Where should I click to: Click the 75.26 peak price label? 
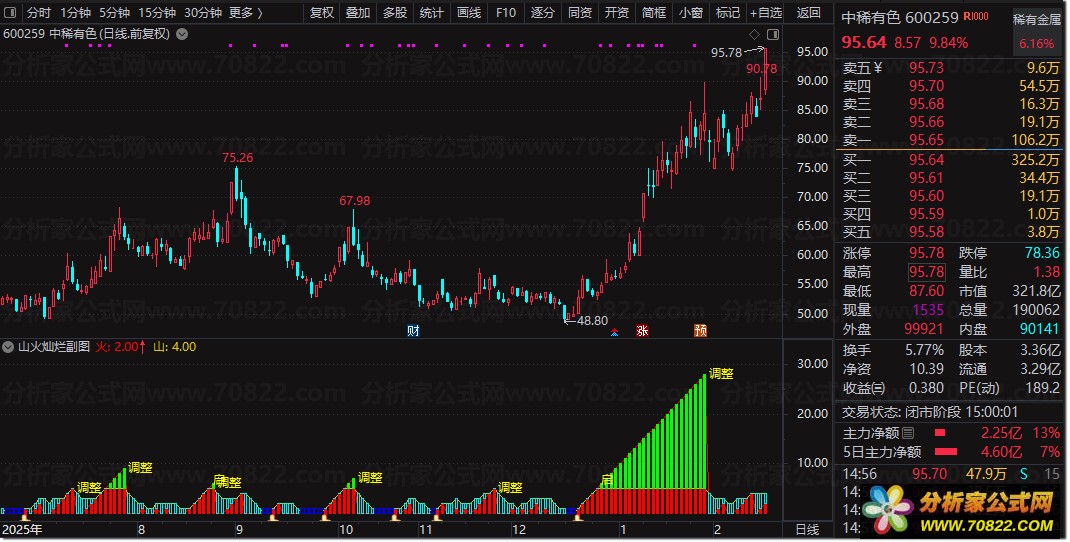pyautogui.click(x=237, y=158)
